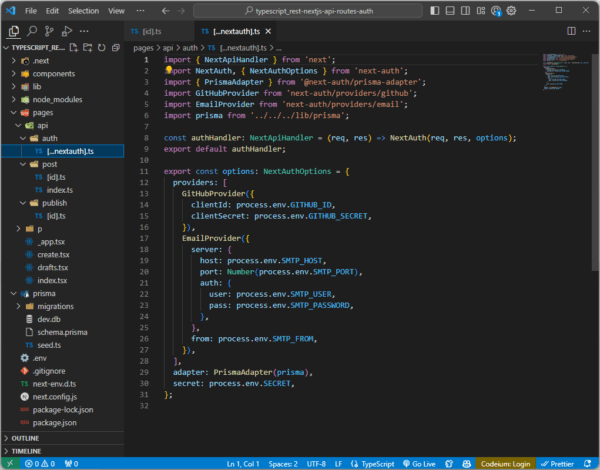Show additional views ellipsis in activity bar
This screenshot has width=600, height=470.
click(x=84, y=31)
